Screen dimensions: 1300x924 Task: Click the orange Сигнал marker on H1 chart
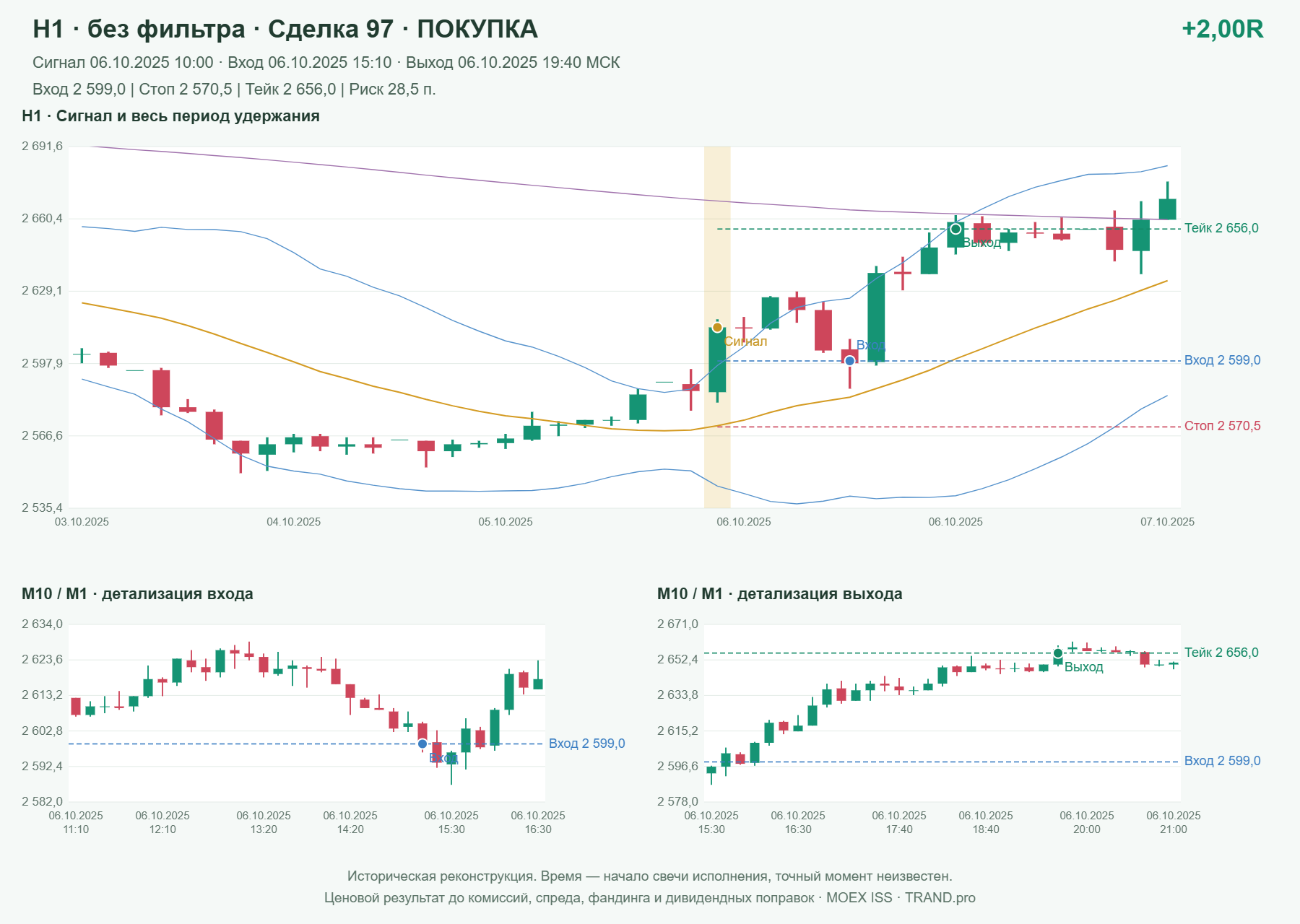click(x=717, y=328)
